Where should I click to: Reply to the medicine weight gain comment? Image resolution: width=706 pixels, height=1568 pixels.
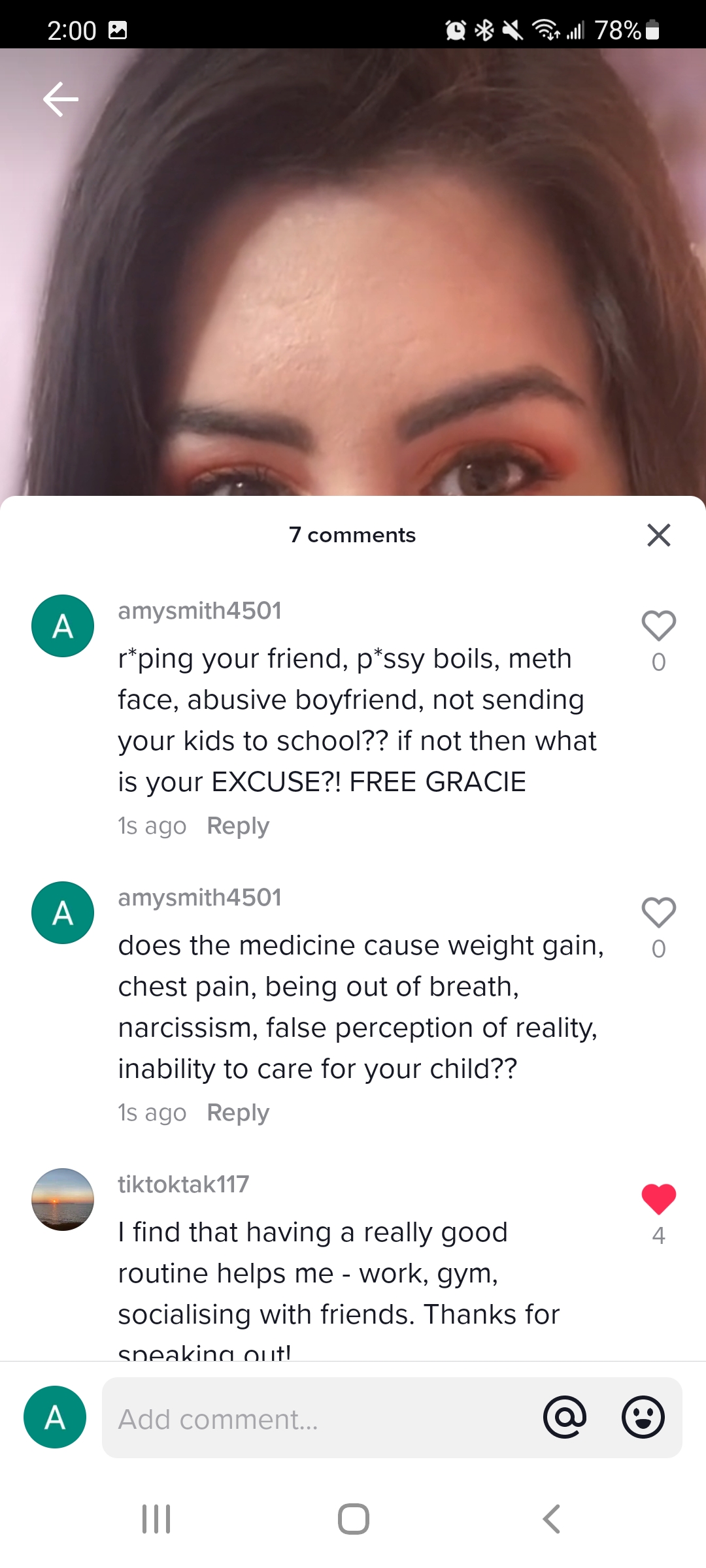tap(238, 1113)
